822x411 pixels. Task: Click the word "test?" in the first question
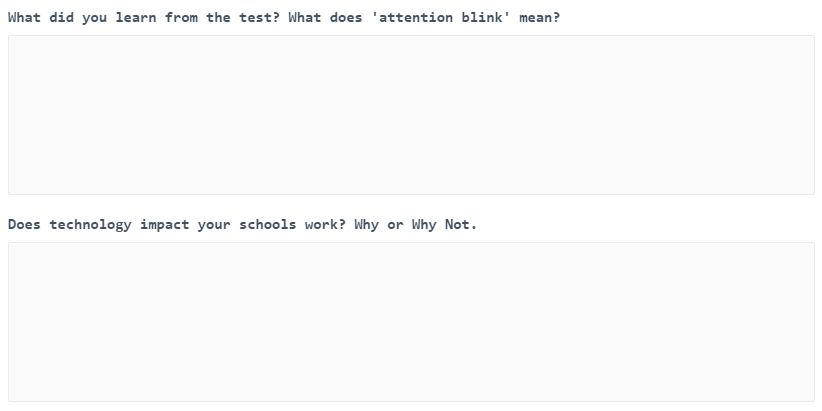click(259, 18)
